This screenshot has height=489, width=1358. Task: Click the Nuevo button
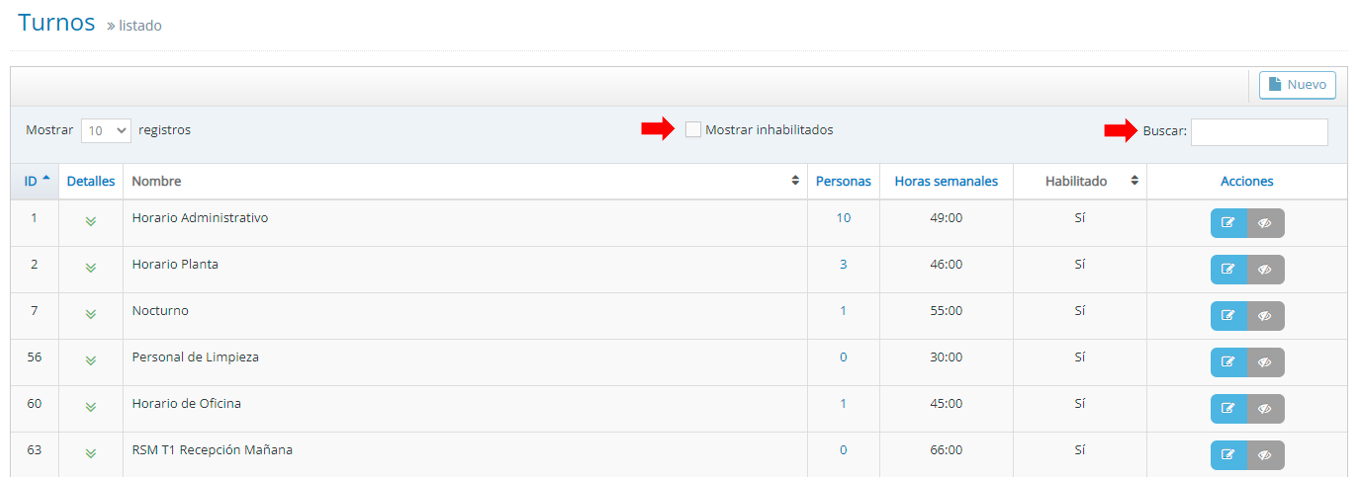coord(1297,85)
